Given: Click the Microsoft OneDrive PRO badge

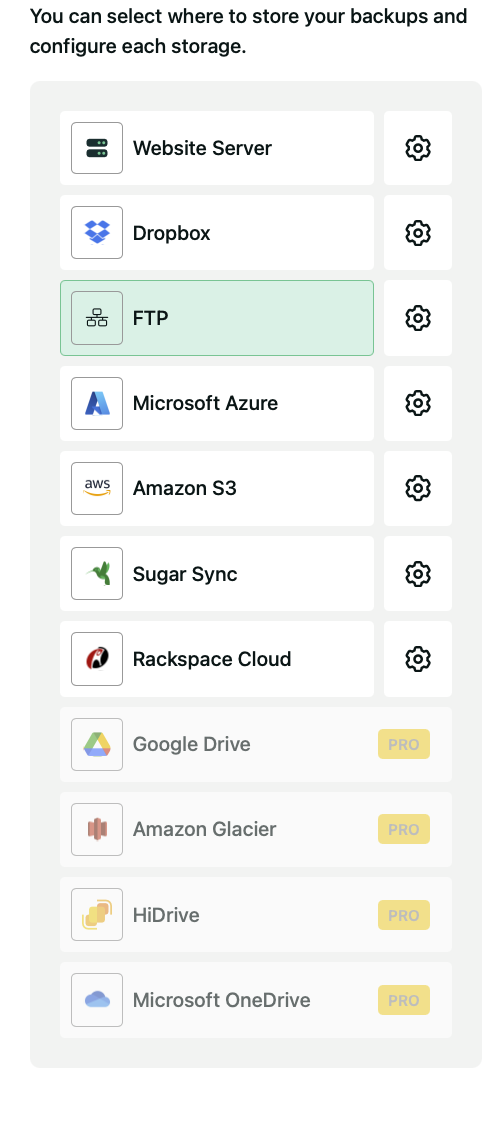Looking at the screenshot, I should [404, 1000].
